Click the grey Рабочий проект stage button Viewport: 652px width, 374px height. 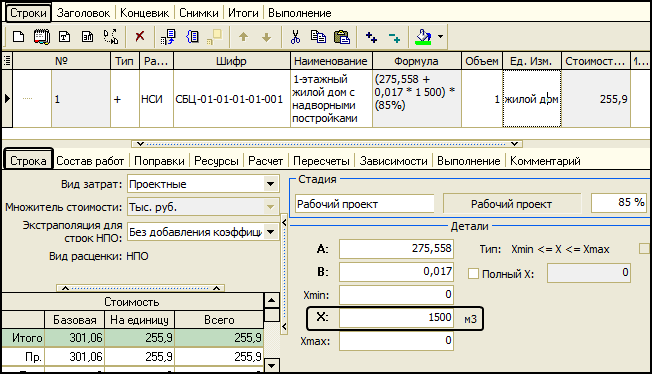pos(512,204)
